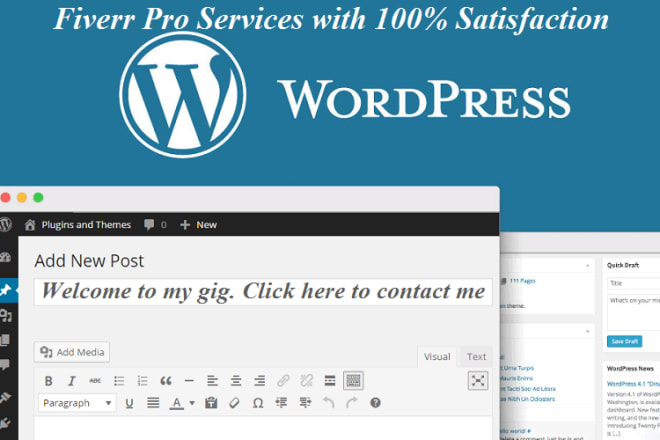This screenshot has height=440, width=660.
Task: Open keyboard shortcuts help
Action: [375, 403]
